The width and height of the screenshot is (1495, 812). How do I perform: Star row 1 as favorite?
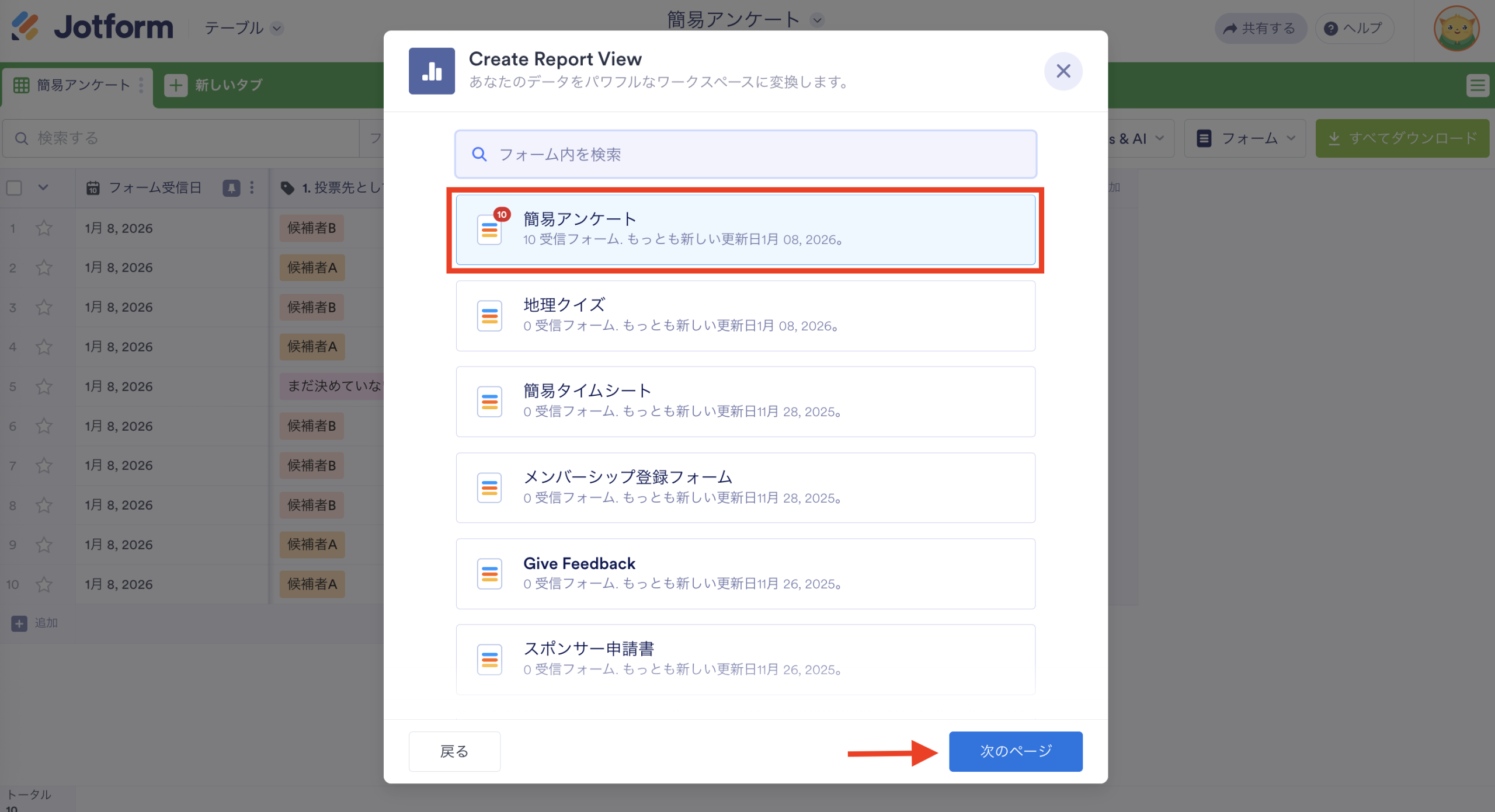tap(44, 228)
